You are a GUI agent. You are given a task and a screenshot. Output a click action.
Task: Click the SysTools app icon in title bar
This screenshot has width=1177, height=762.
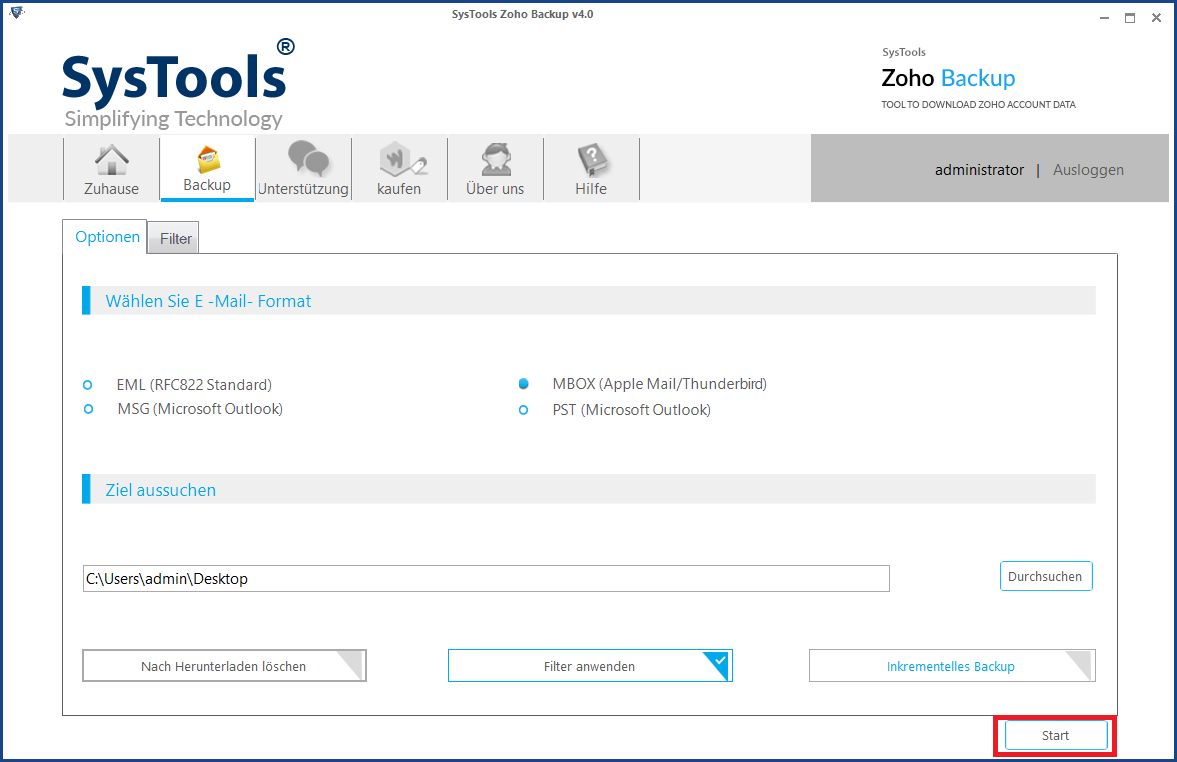(17, 12)
